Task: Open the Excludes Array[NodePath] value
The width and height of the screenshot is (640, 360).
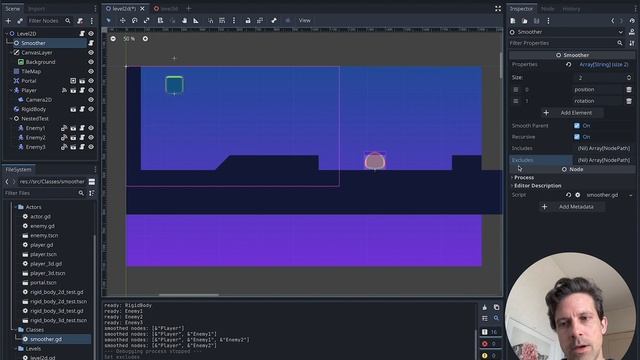Action: click(603, 160)
